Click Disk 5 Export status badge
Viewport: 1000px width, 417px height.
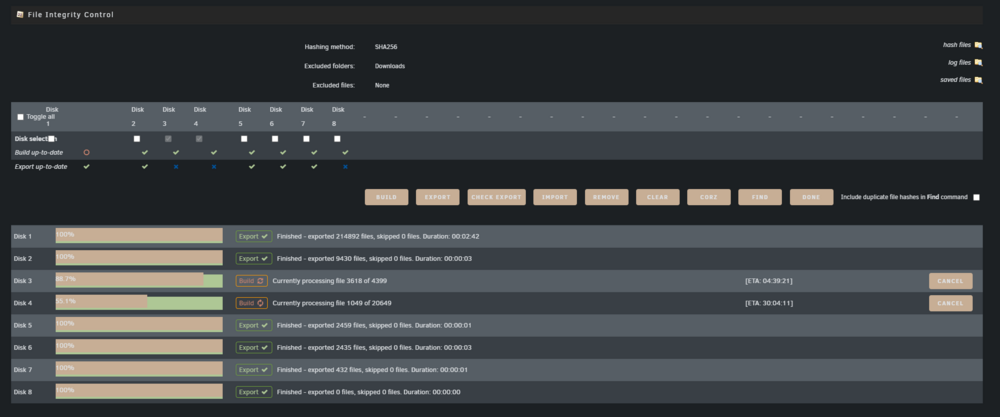click(x=254, y=325)
